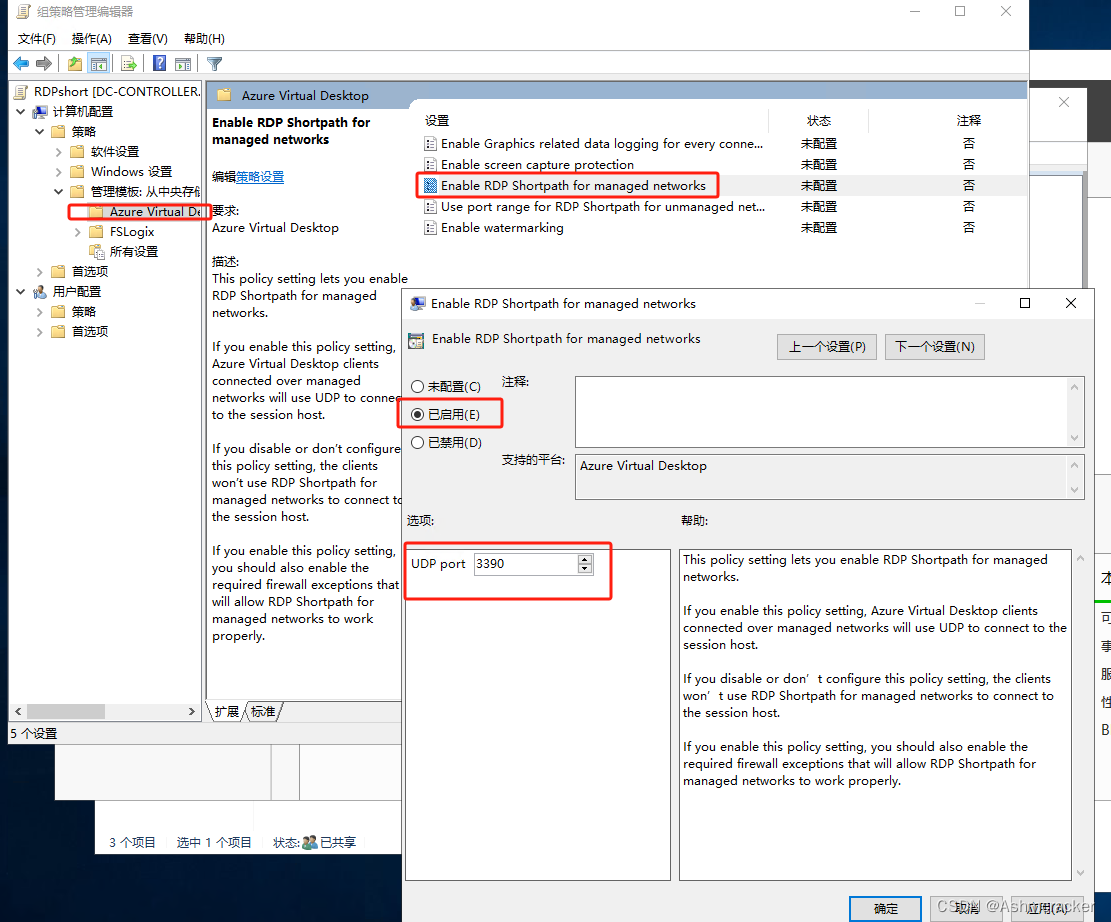Toggle the show/hide console tree icon
This screenshot has width=1111, height=922.
[x=98, y=64]
